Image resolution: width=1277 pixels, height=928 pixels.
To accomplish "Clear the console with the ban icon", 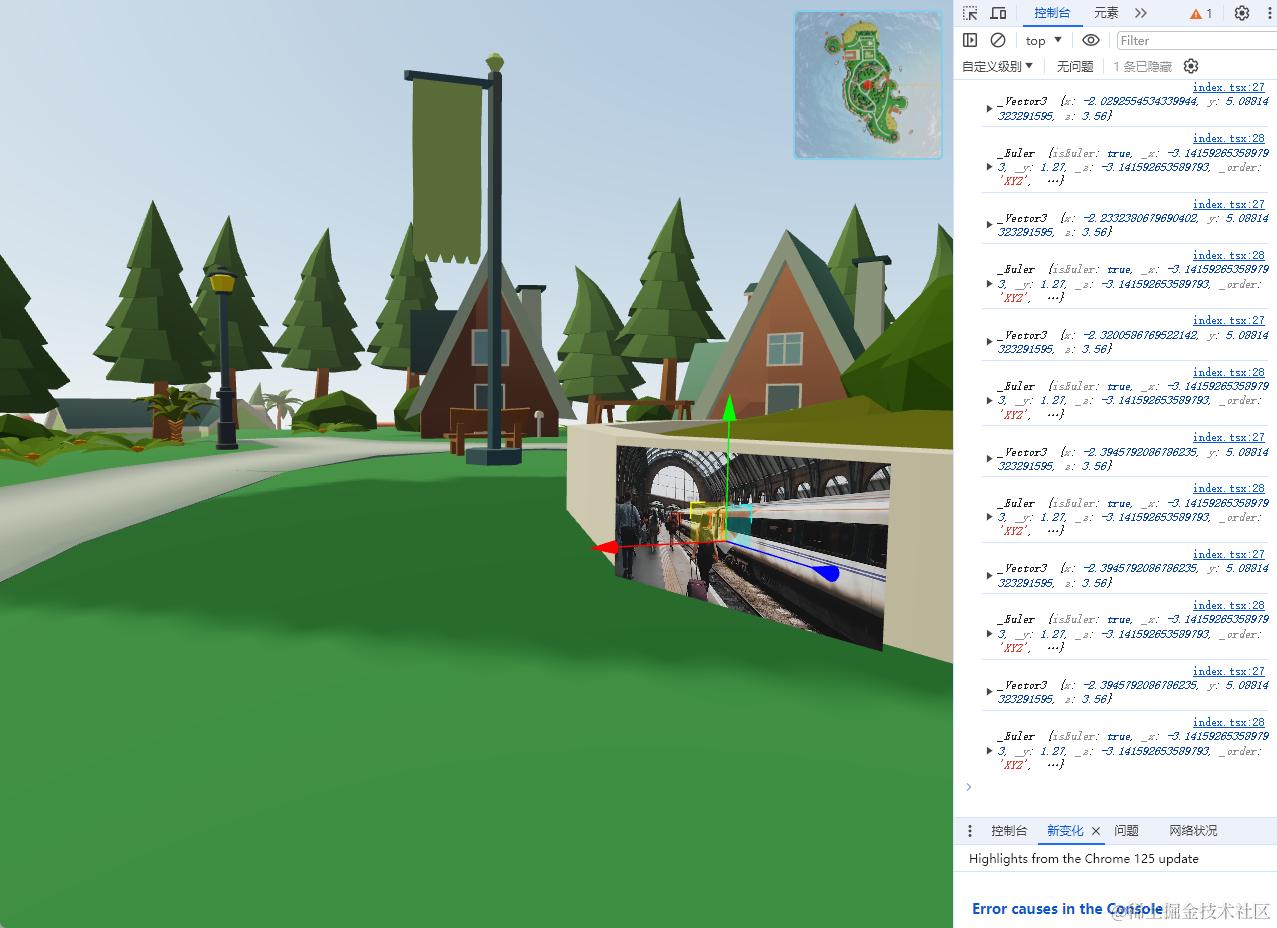I will click(998, 40).
